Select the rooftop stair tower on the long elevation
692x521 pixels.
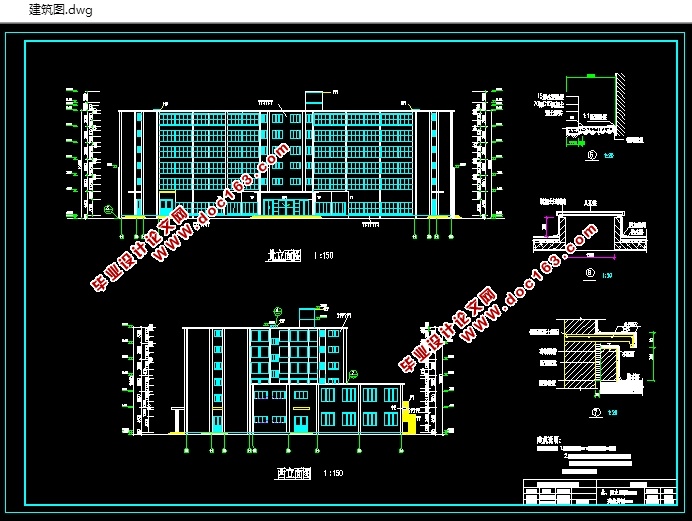pos(314,101)
